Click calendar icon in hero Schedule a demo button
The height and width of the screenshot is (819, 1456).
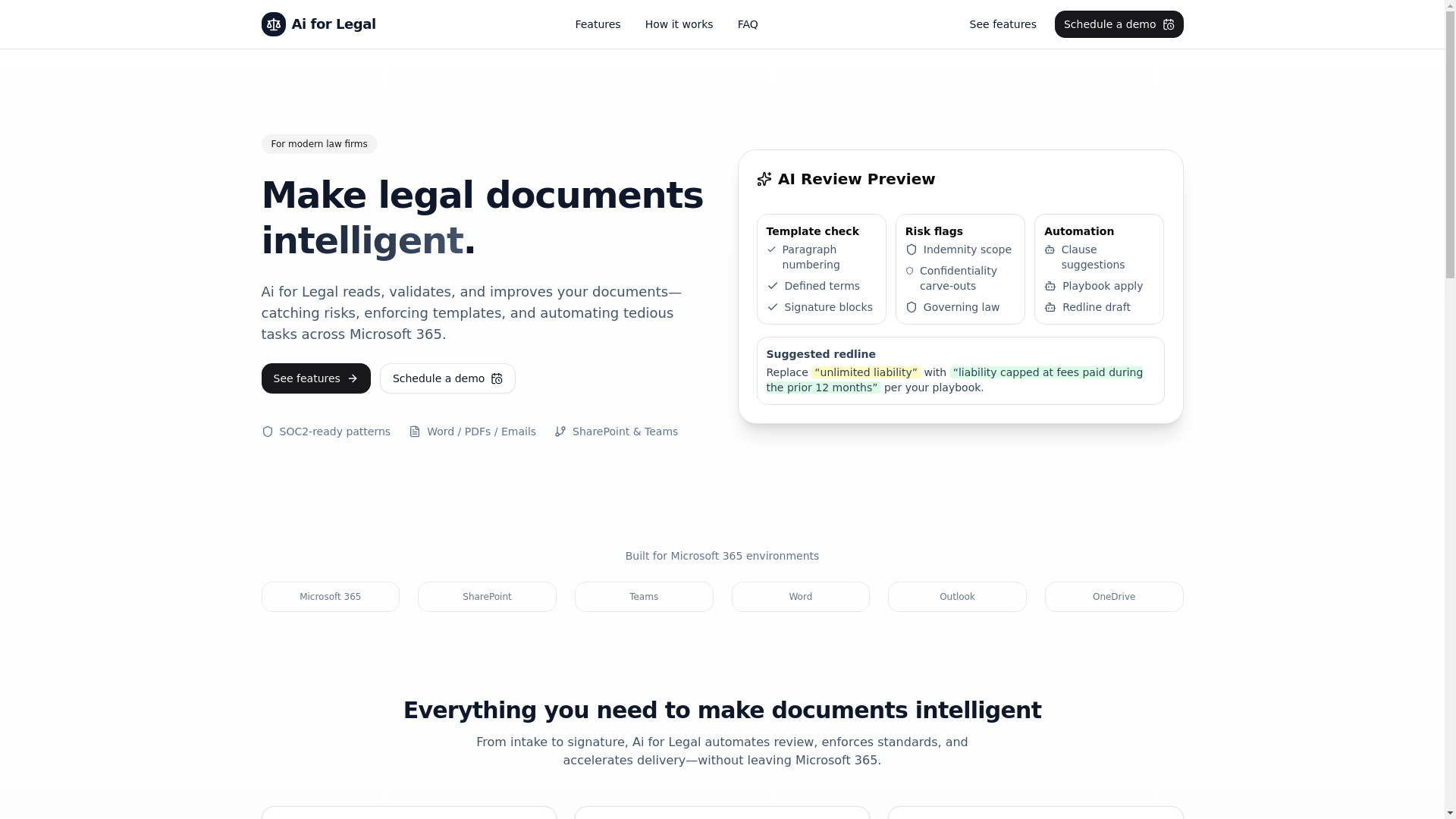click(x=497, y=378)
